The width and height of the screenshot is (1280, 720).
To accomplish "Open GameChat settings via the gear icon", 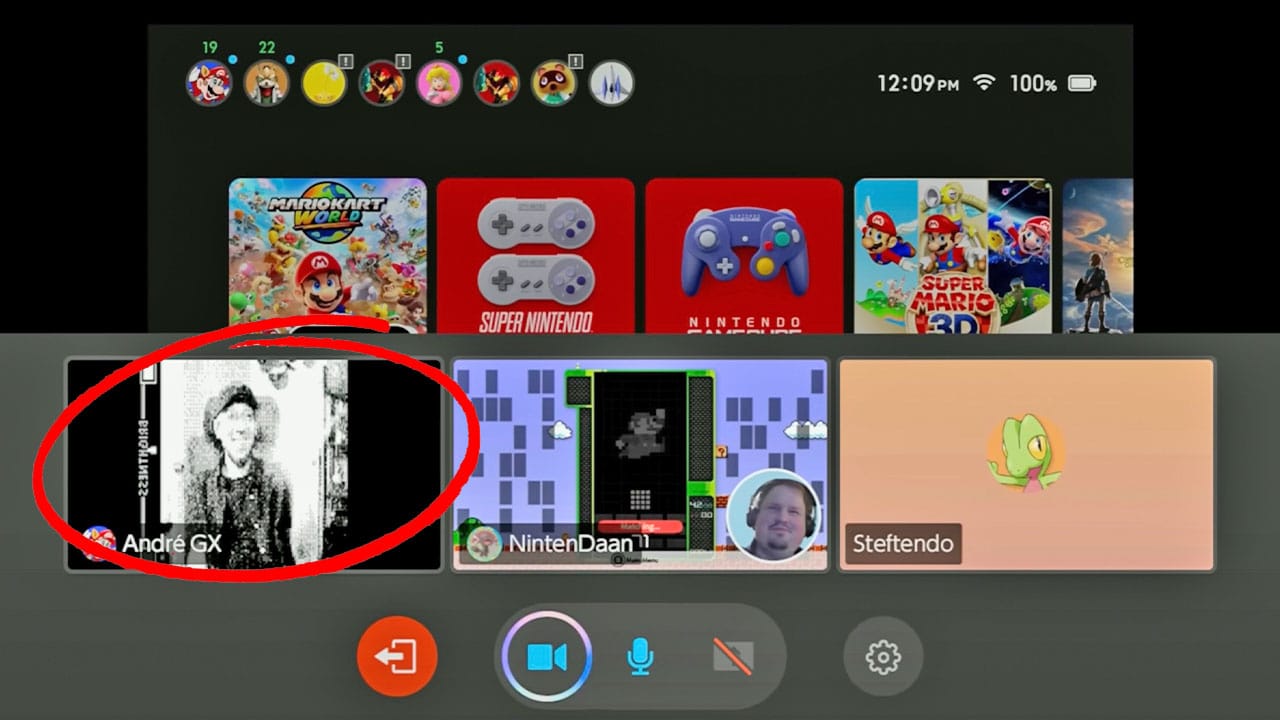I will coord(883,657).
